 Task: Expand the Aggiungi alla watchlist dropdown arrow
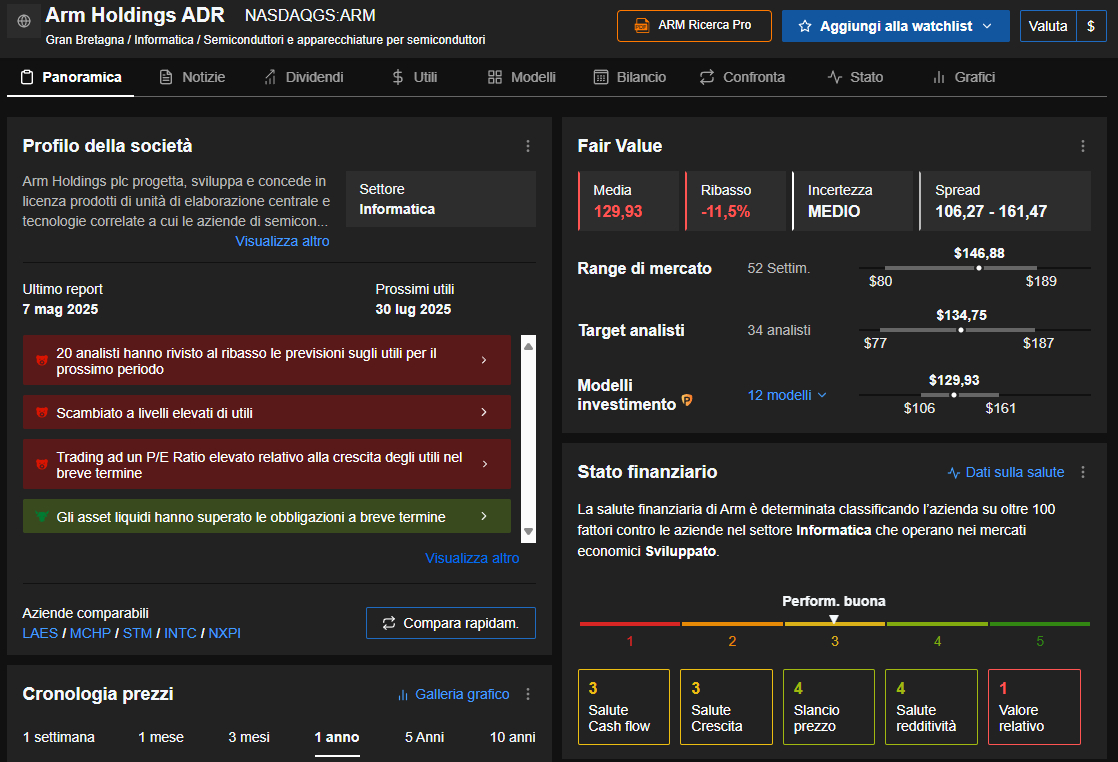pos(988,26)
